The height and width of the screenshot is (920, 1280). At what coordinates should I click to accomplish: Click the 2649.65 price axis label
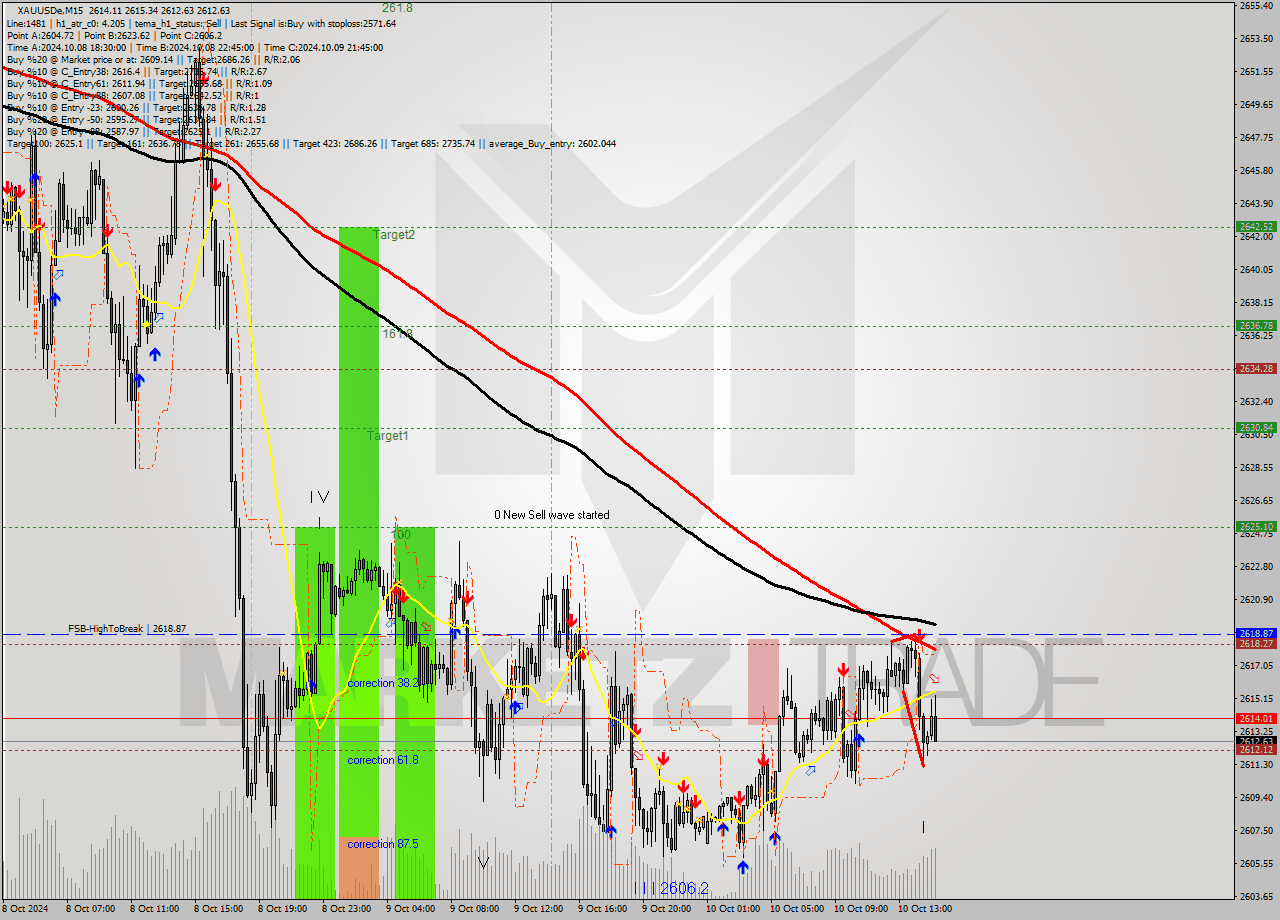coord(1256,104)
